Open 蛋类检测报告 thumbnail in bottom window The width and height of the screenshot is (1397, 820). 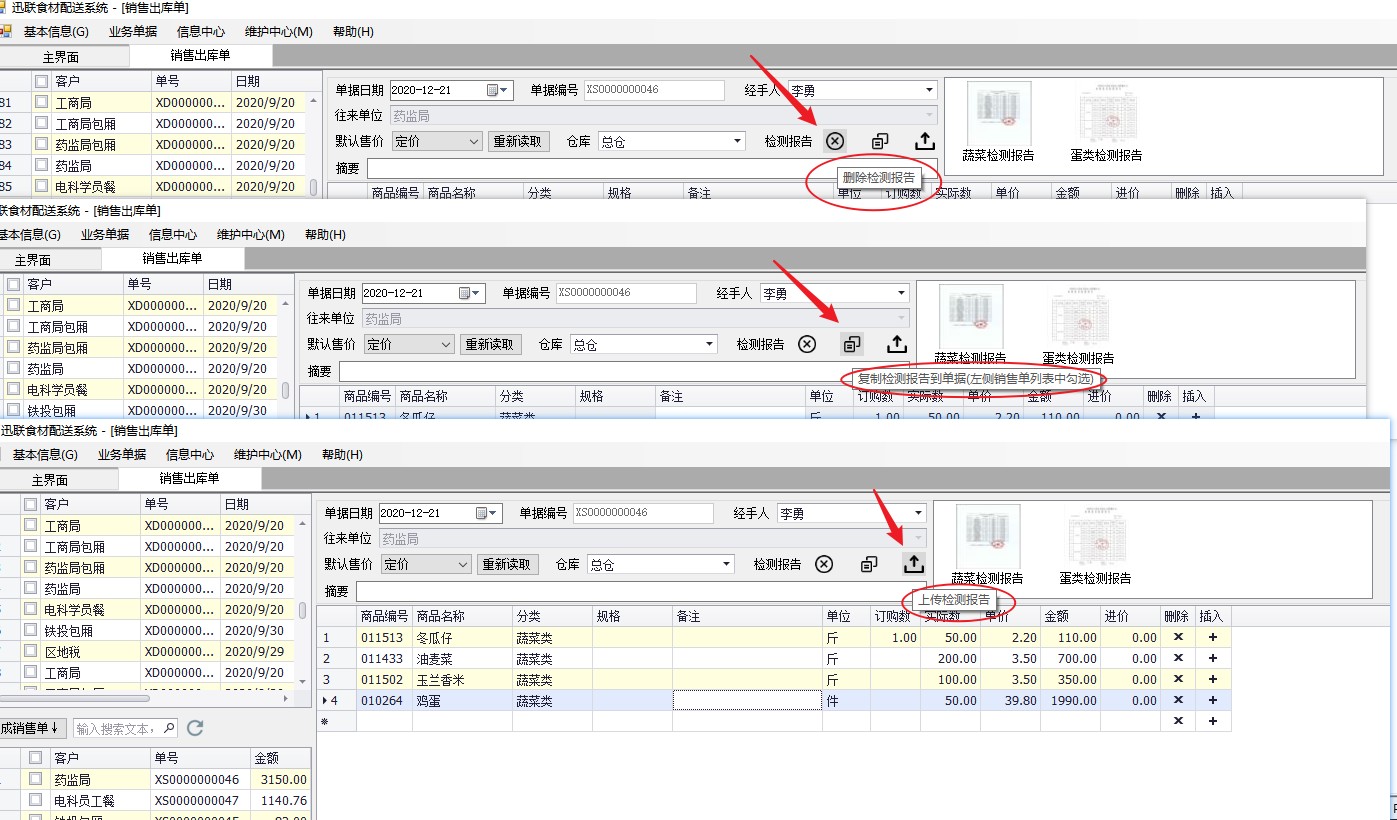point(1096,545)
